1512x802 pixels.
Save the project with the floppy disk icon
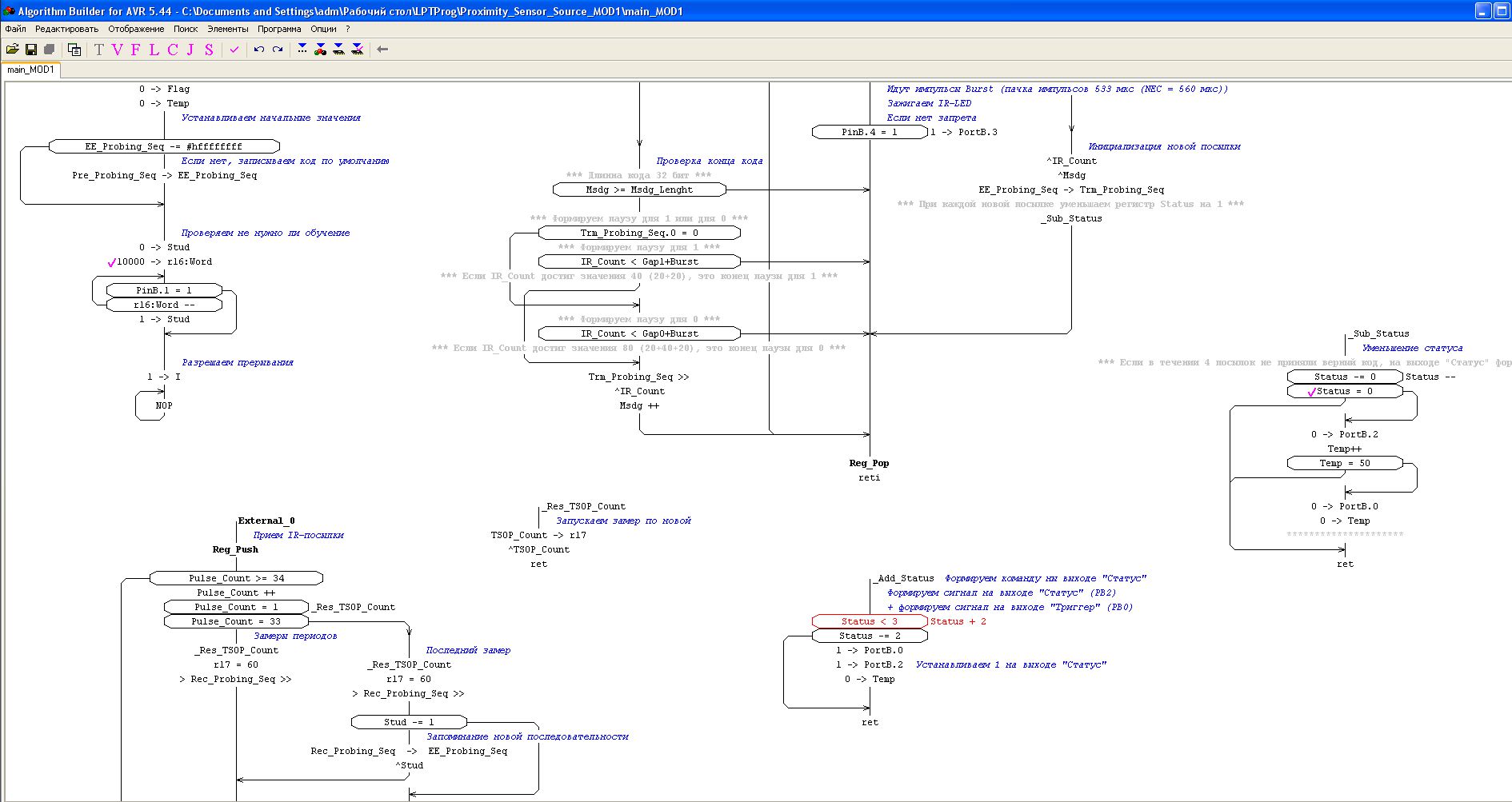(x=31, y=50)
